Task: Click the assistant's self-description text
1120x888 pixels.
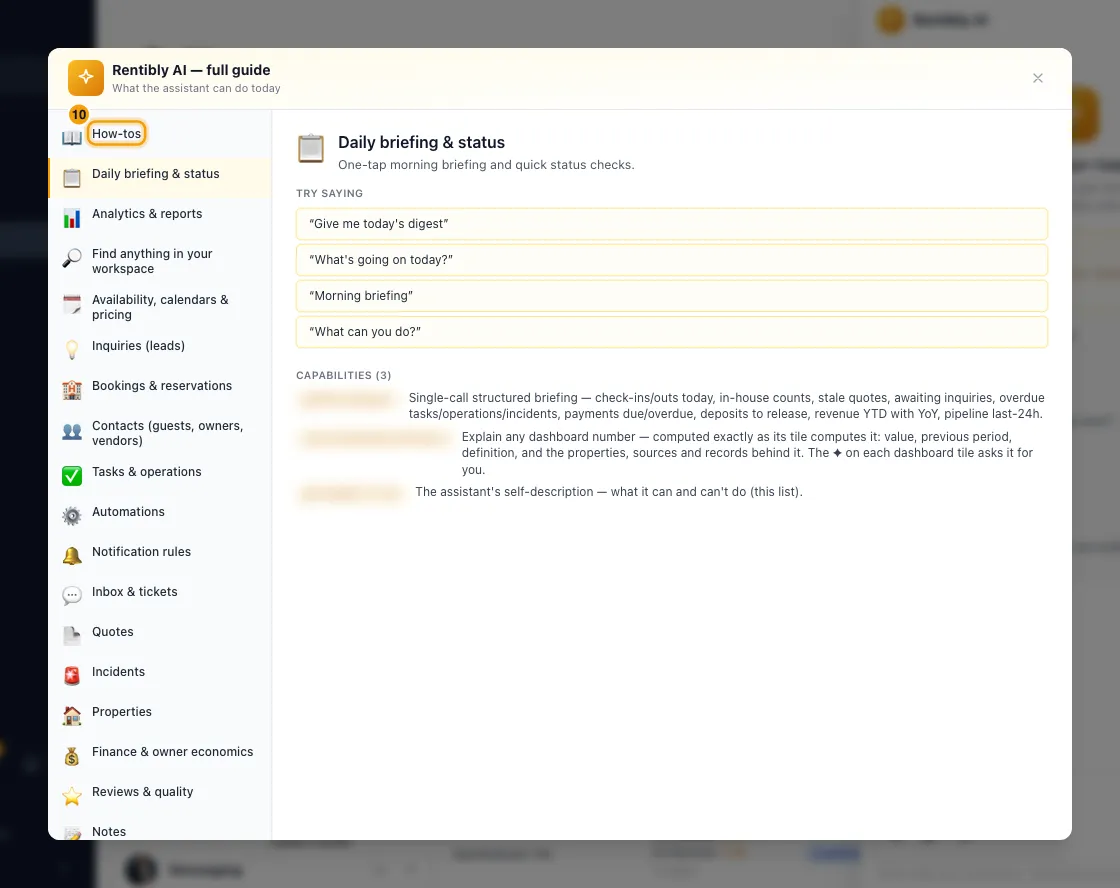Action: pos(609,492)
